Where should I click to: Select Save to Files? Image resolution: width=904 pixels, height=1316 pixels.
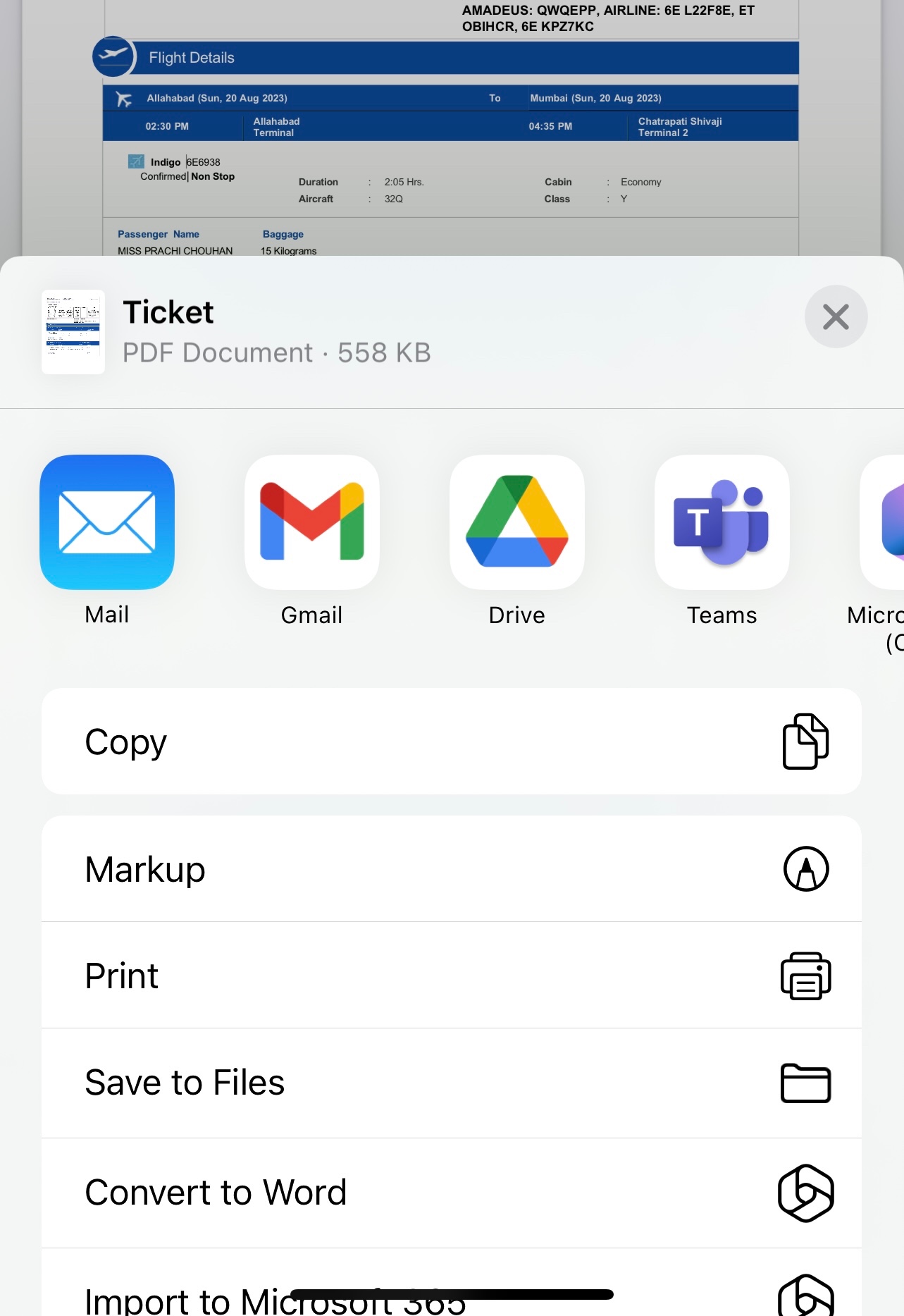tap(452, 1083)
